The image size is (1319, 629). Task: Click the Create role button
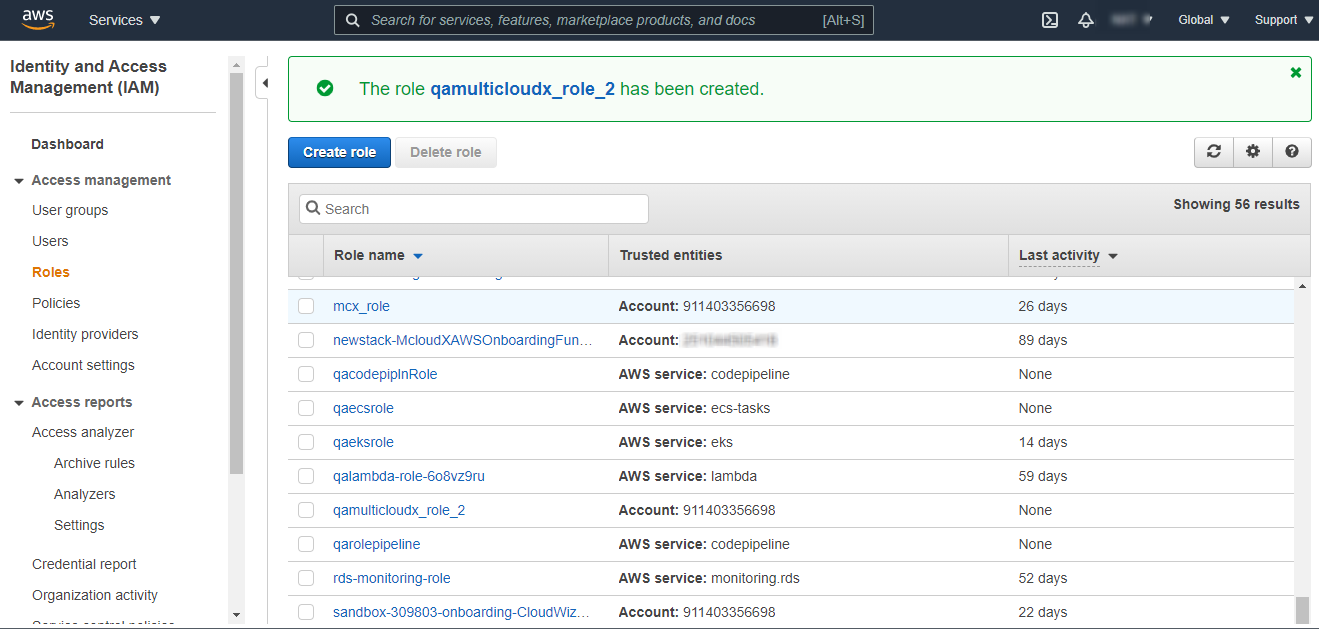coord(339,152)
